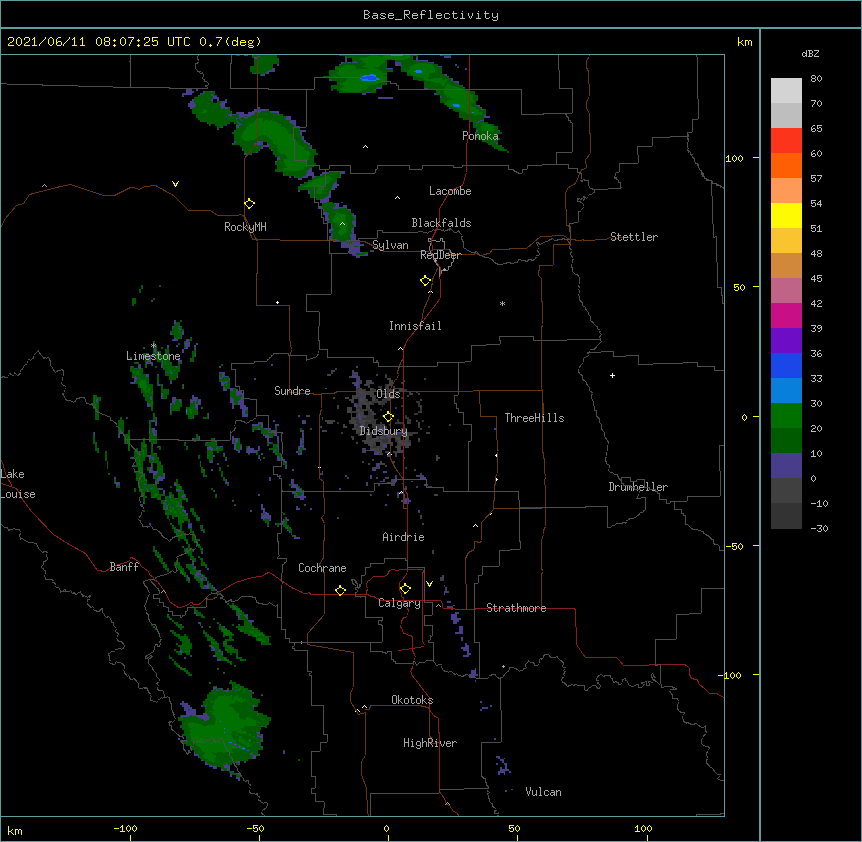Click the yellow station marker south of RedDeer
862x842 pixels.
425,281
